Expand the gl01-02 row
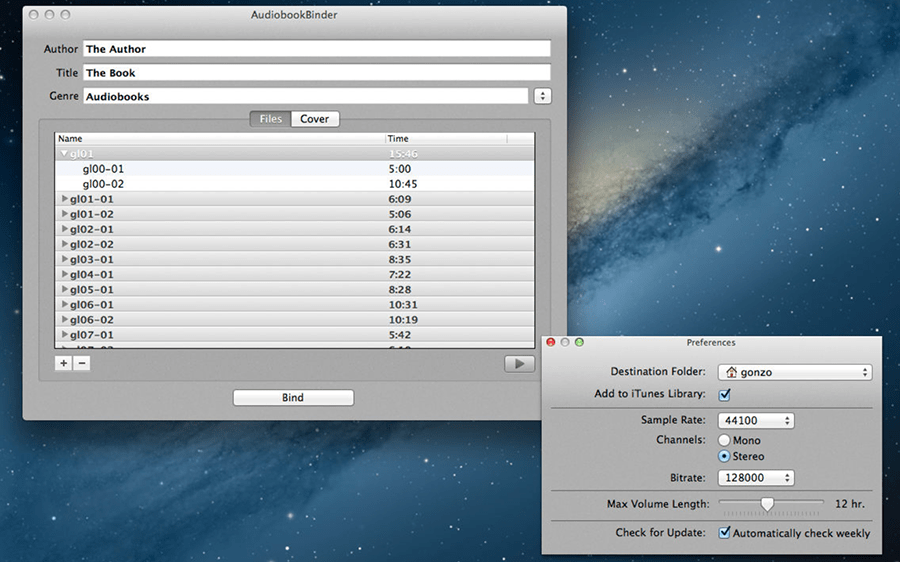Image resolution: width=900 pixels, height=562 pixels. pyautogui.click(x=65, y=214)
